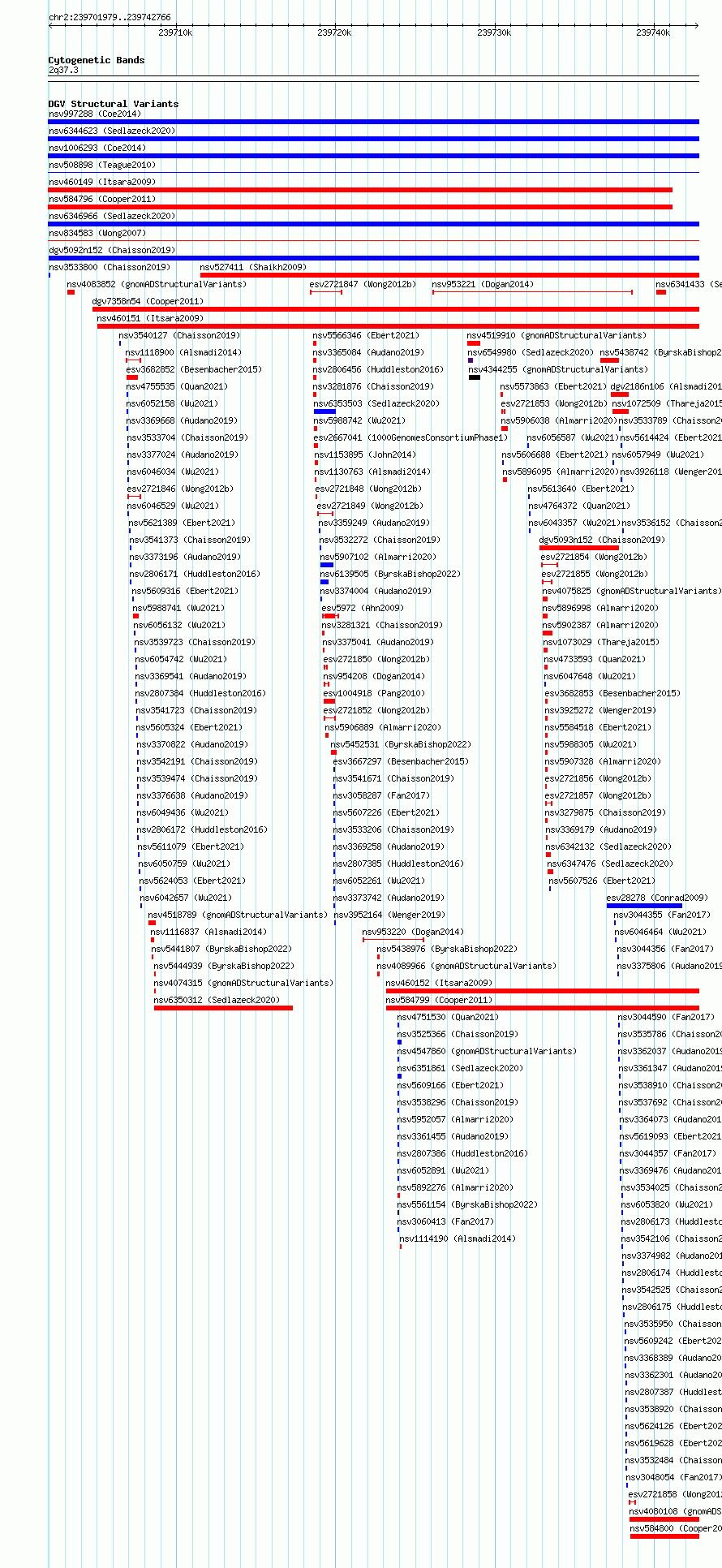Click esv2721853 (Wong2012b) label
The width and height of the screenshot is (722, 1568).
554,403
